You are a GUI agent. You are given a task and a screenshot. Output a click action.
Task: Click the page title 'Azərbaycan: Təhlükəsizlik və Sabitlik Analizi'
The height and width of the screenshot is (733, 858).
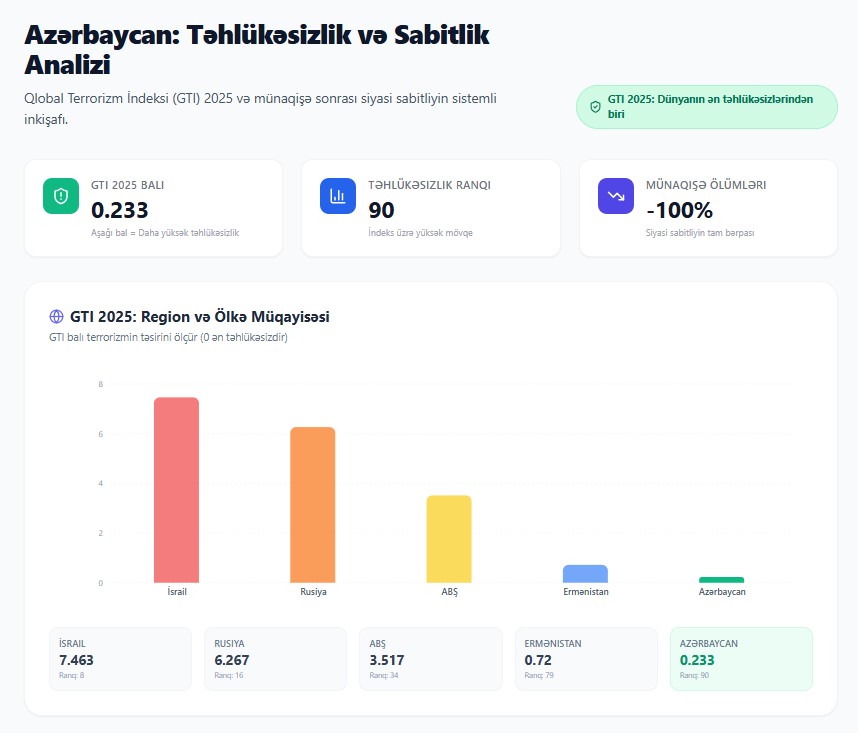tap(257, 49)
